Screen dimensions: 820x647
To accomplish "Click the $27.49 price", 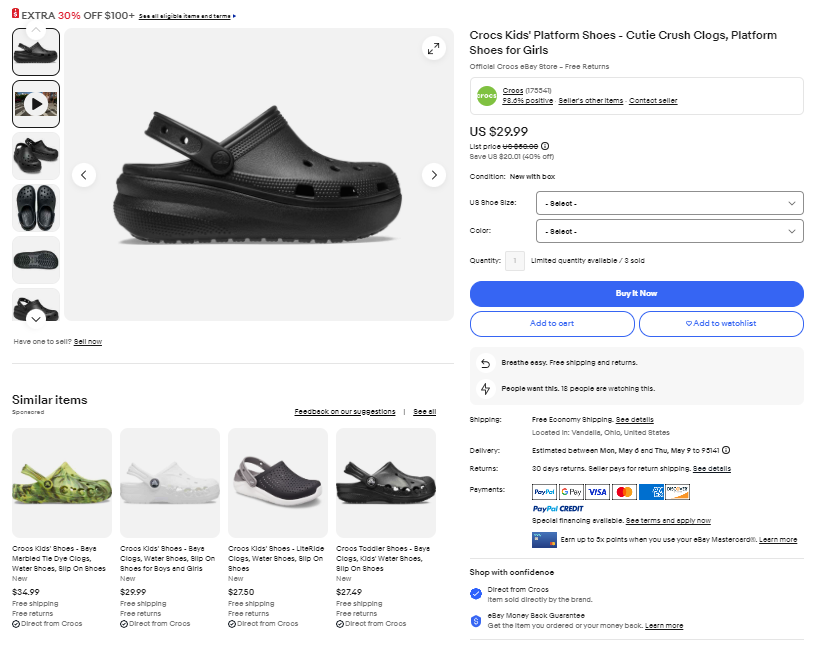I will click(x=349, y=592).
